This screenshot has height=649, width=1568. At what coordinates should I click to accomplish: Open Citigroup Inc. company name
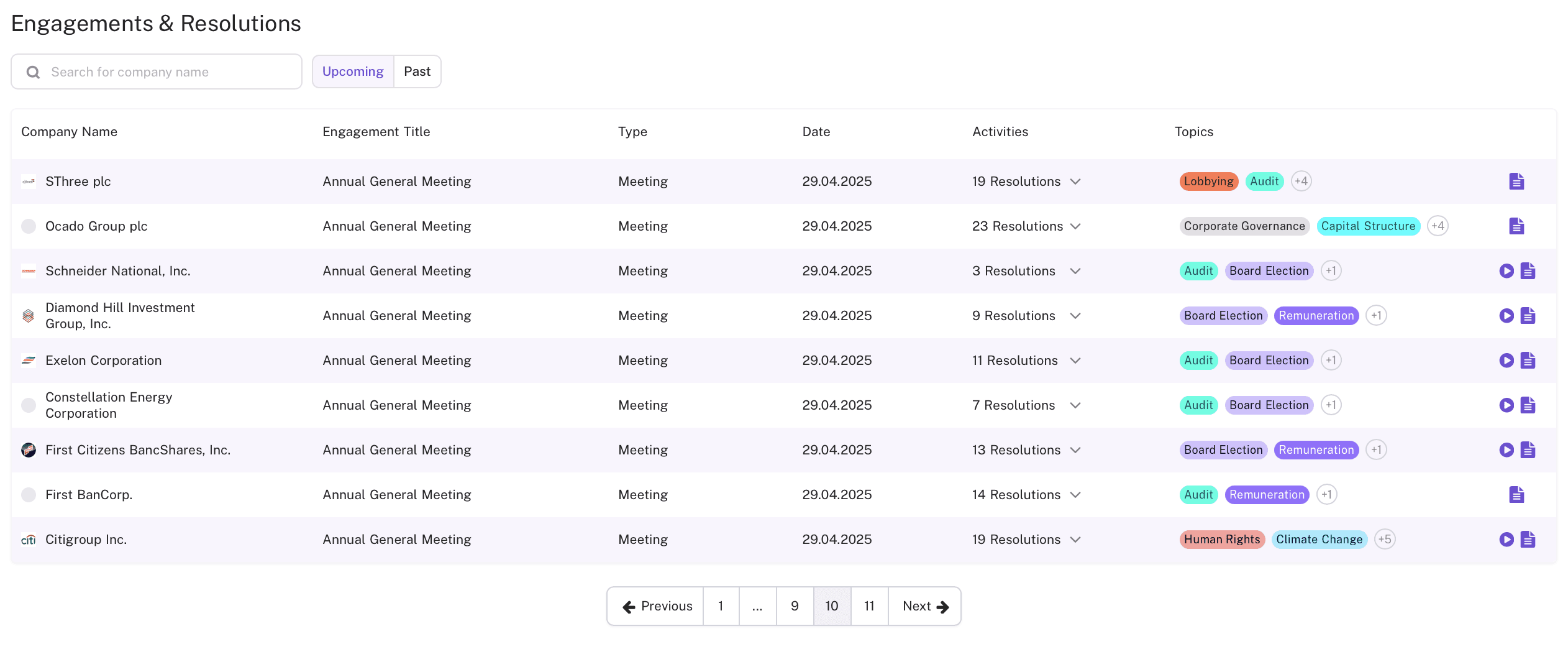coord(86,540)
